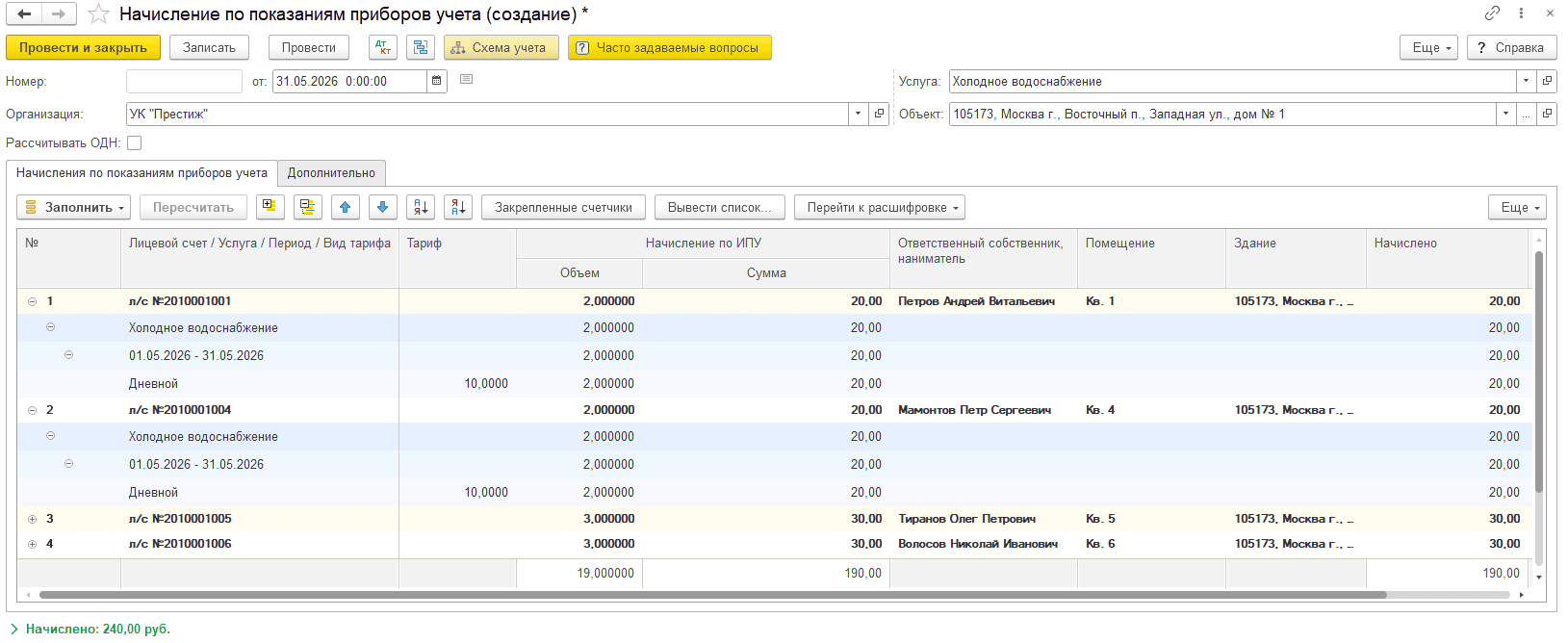Expand row 4 л/с №2010001006

32,544
